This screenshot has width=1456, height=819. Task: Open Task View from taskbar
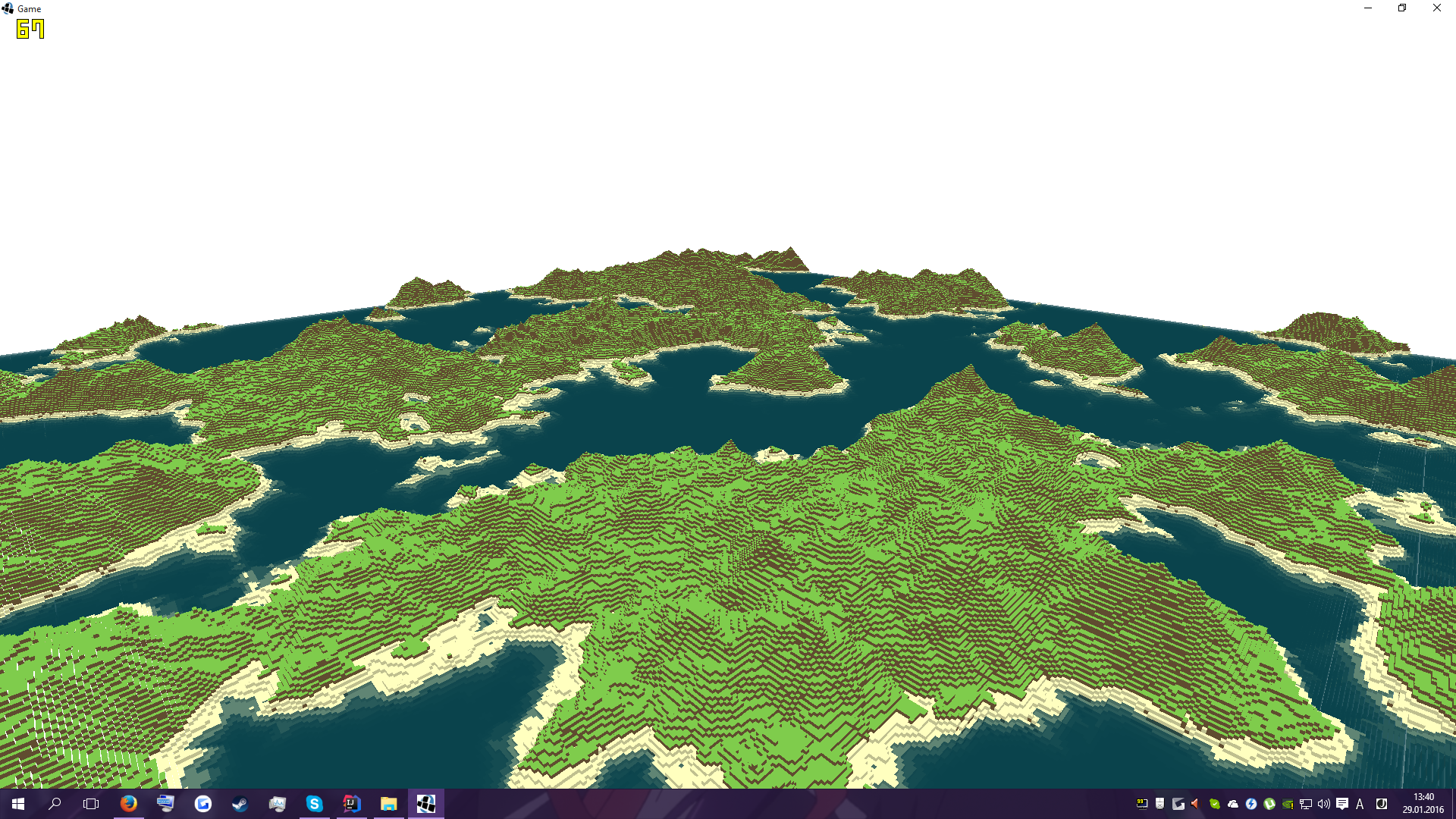(91, 804)
